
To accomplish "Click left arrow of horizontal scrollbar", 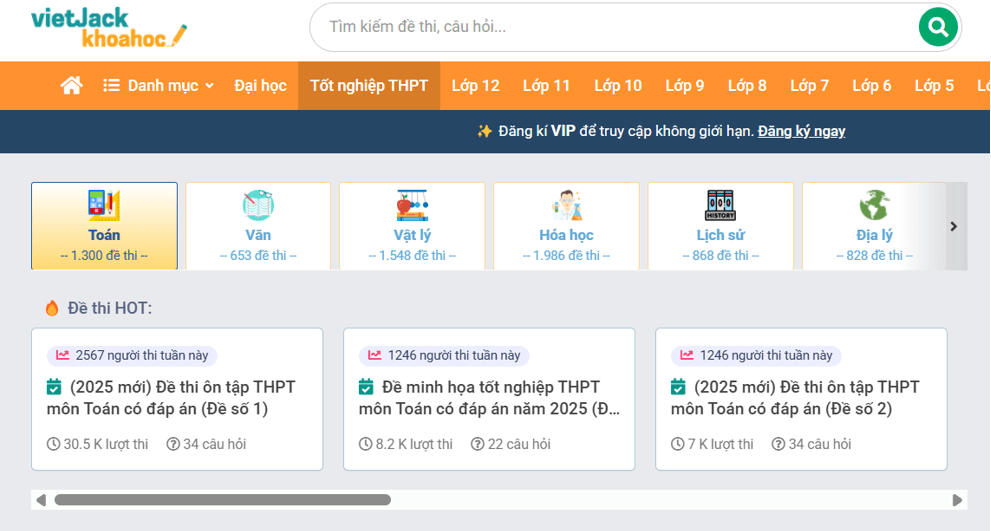I will pyautogui.click(x=41, y=500).
